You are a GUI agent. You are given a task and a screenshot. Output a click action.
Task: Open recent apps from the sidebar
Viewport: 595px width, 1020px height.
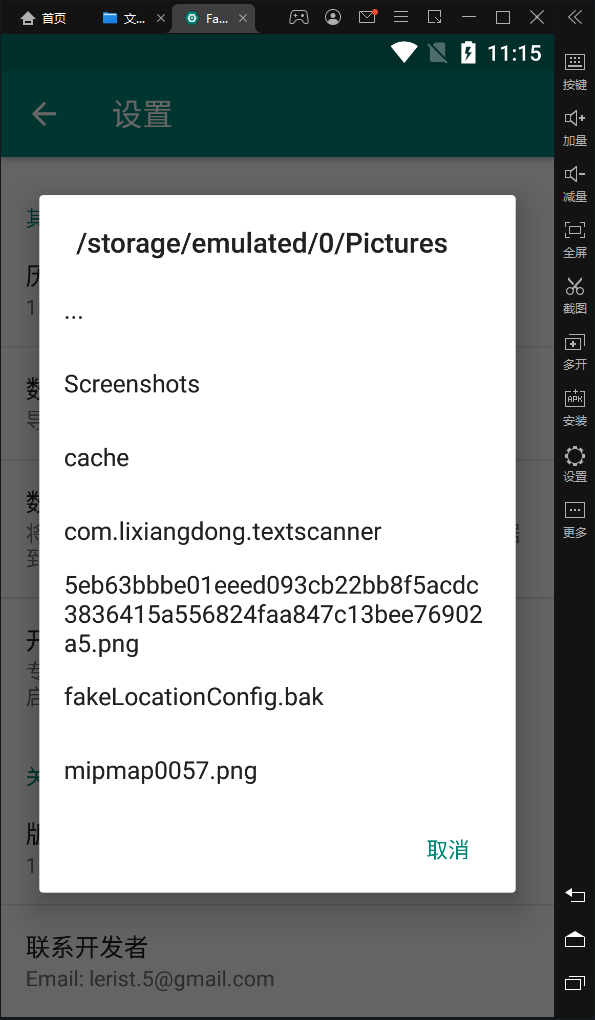click(575, 982)
